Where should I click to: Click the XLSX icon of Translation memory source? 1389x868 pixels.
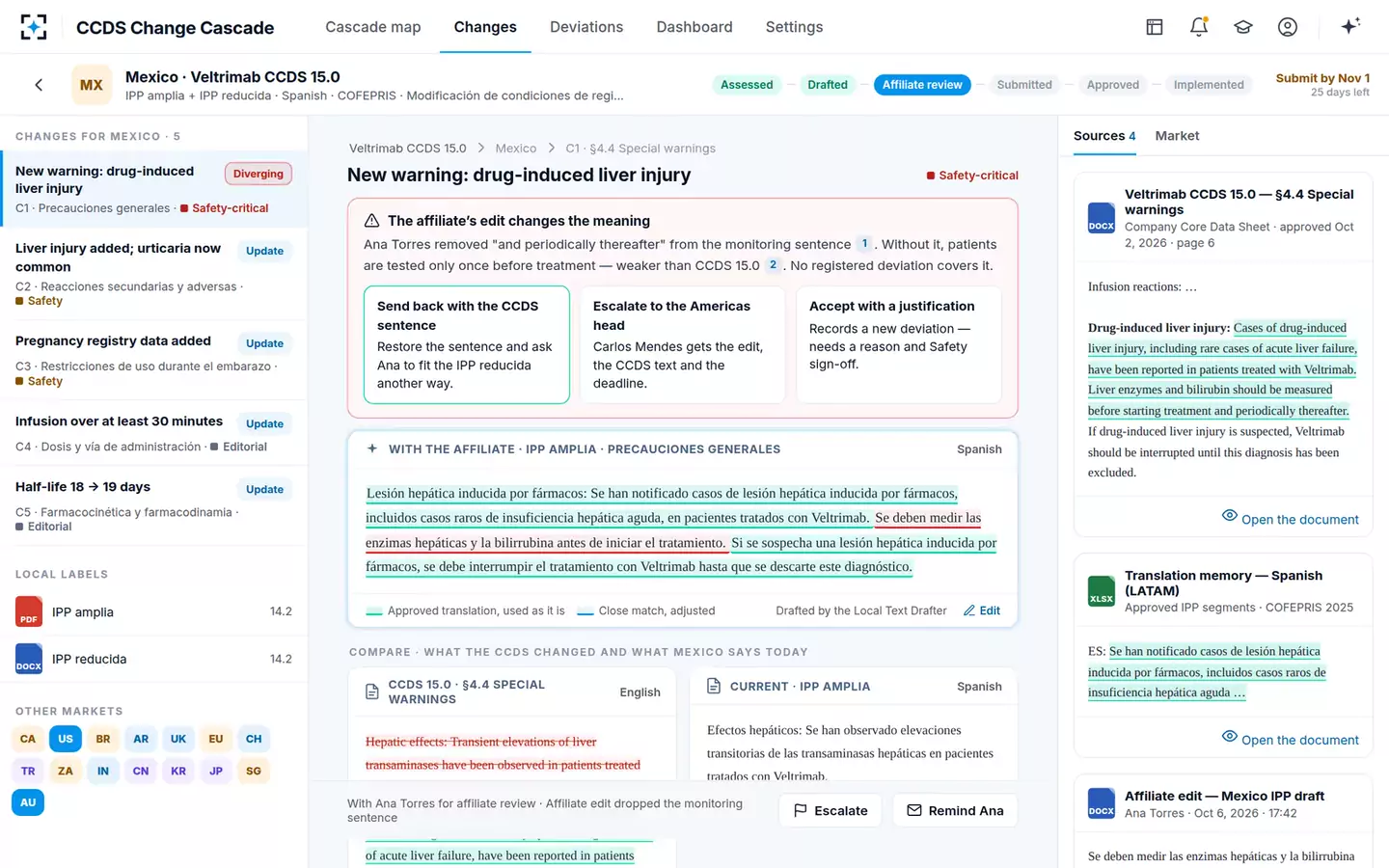coord(1102,591)
